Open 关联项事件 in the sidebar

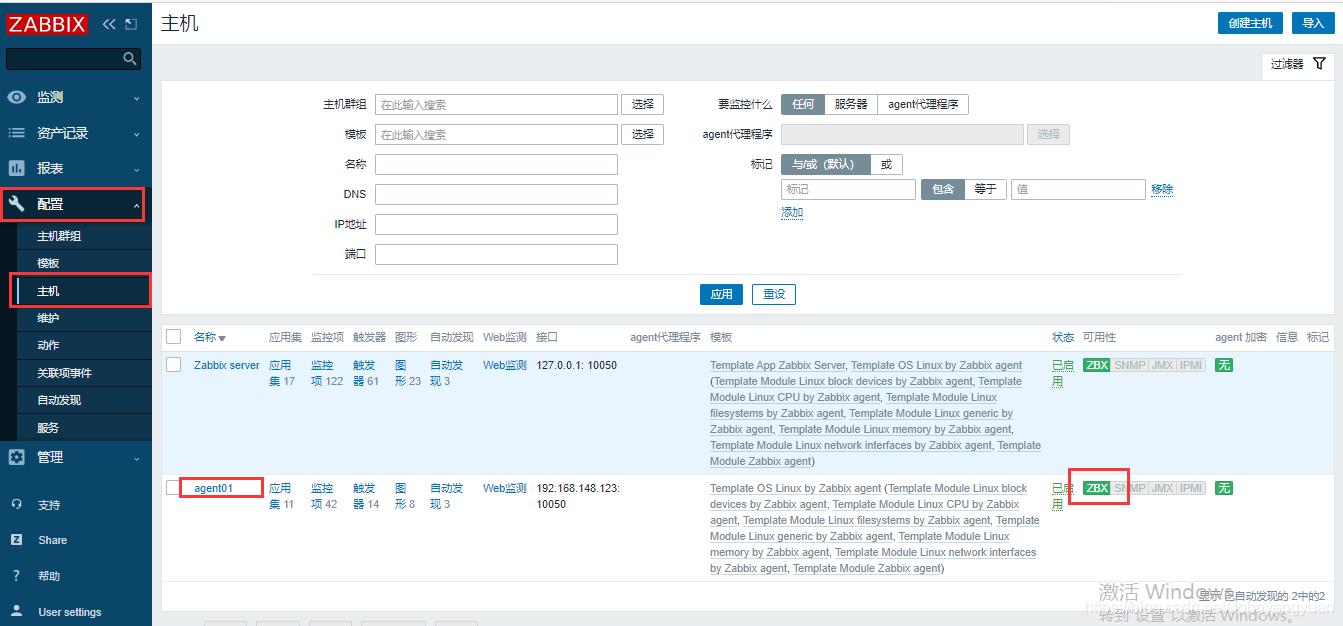(x=64, y=373)
